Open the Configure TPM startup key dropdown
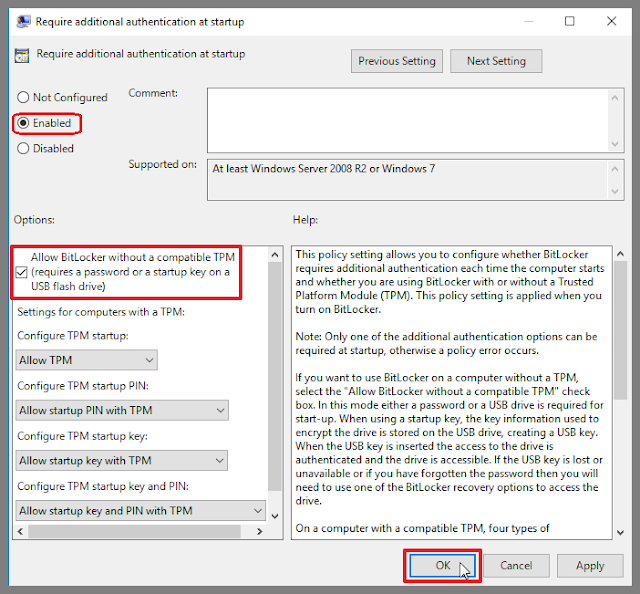 [122, 461]
